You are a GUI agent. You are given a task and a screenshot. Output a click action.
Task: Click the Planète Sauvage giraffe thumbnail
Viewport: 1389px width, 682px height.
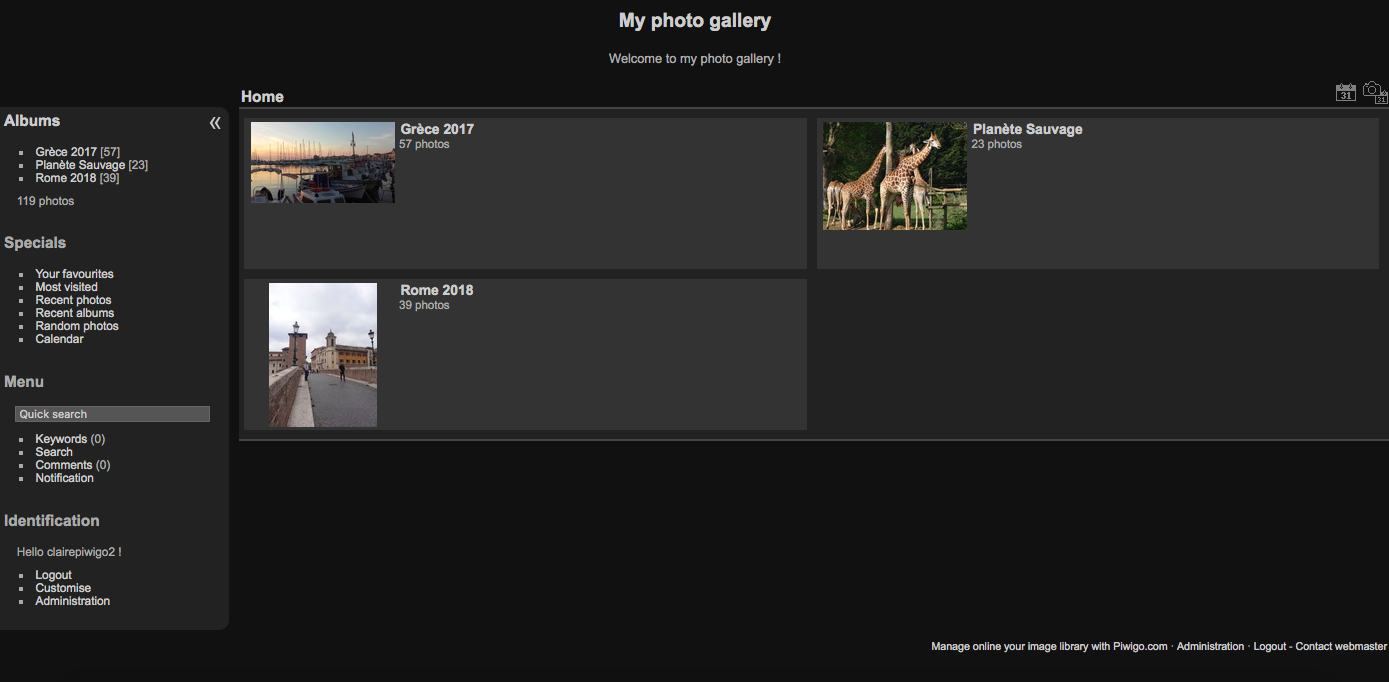893,174
